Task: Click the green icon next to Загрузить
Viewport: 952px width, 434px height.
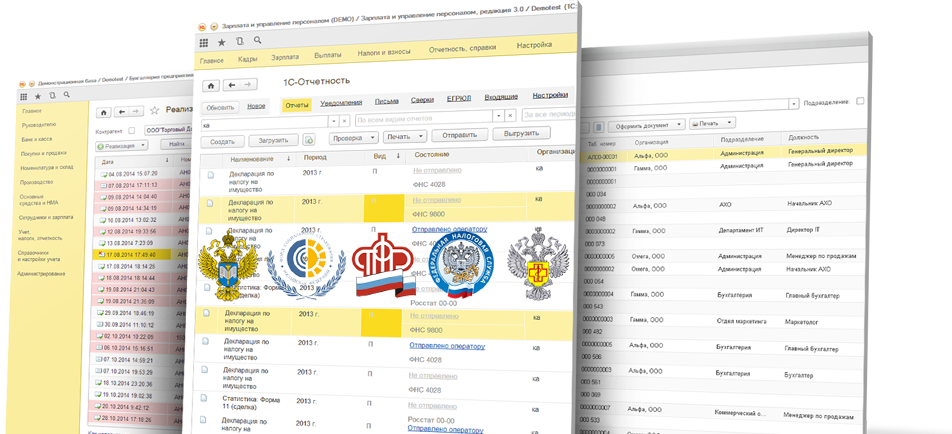Action: 309,141
